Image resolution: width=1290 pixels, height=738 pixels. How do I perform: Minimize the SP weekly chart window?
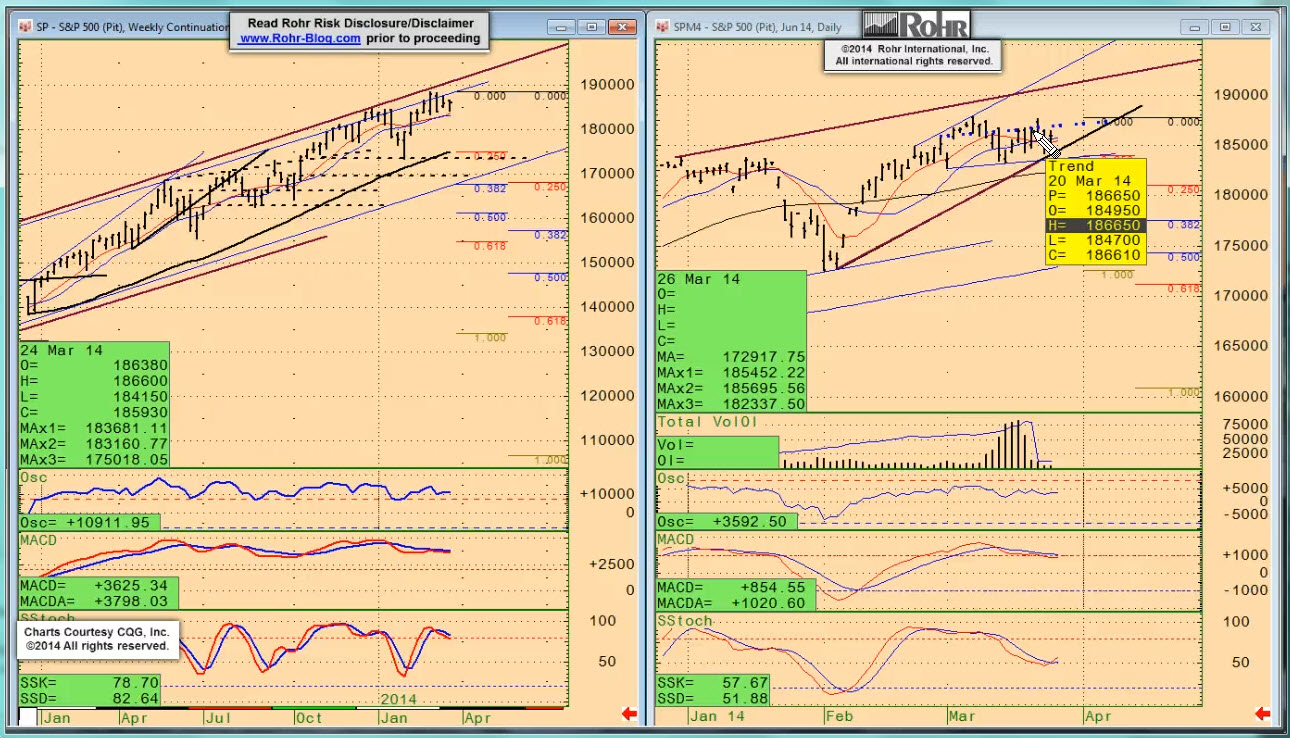[563, 27]
